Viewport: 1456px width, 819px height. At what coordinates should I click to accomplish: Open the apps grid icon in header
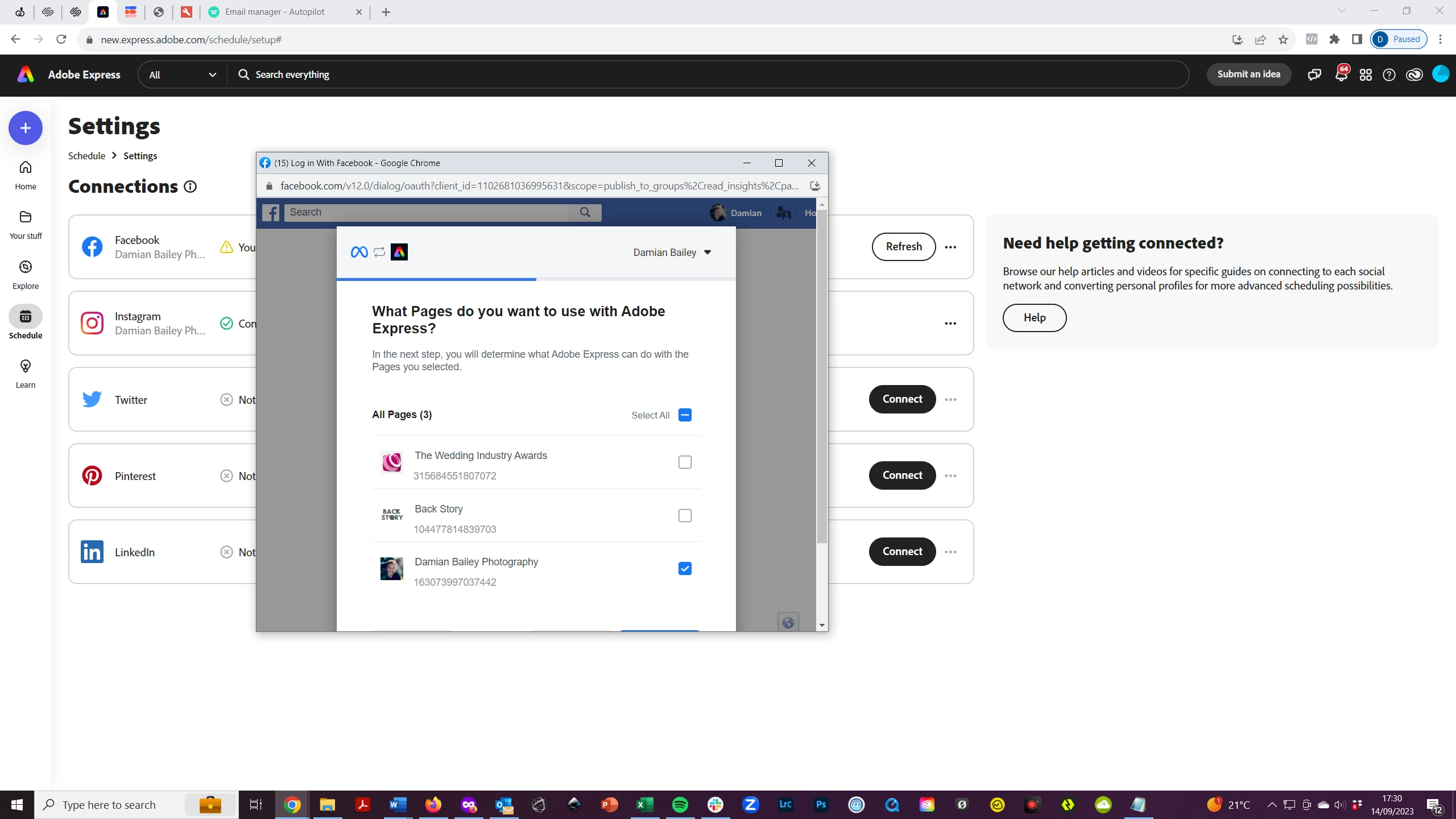[x=1366, y=75]
